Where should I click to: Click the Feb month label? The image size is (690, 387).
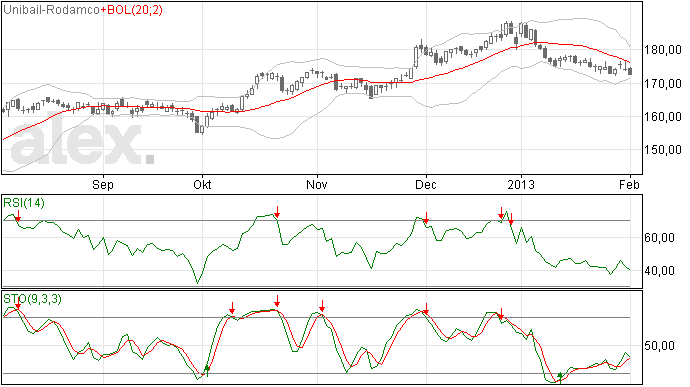click(x=629, y=184)
